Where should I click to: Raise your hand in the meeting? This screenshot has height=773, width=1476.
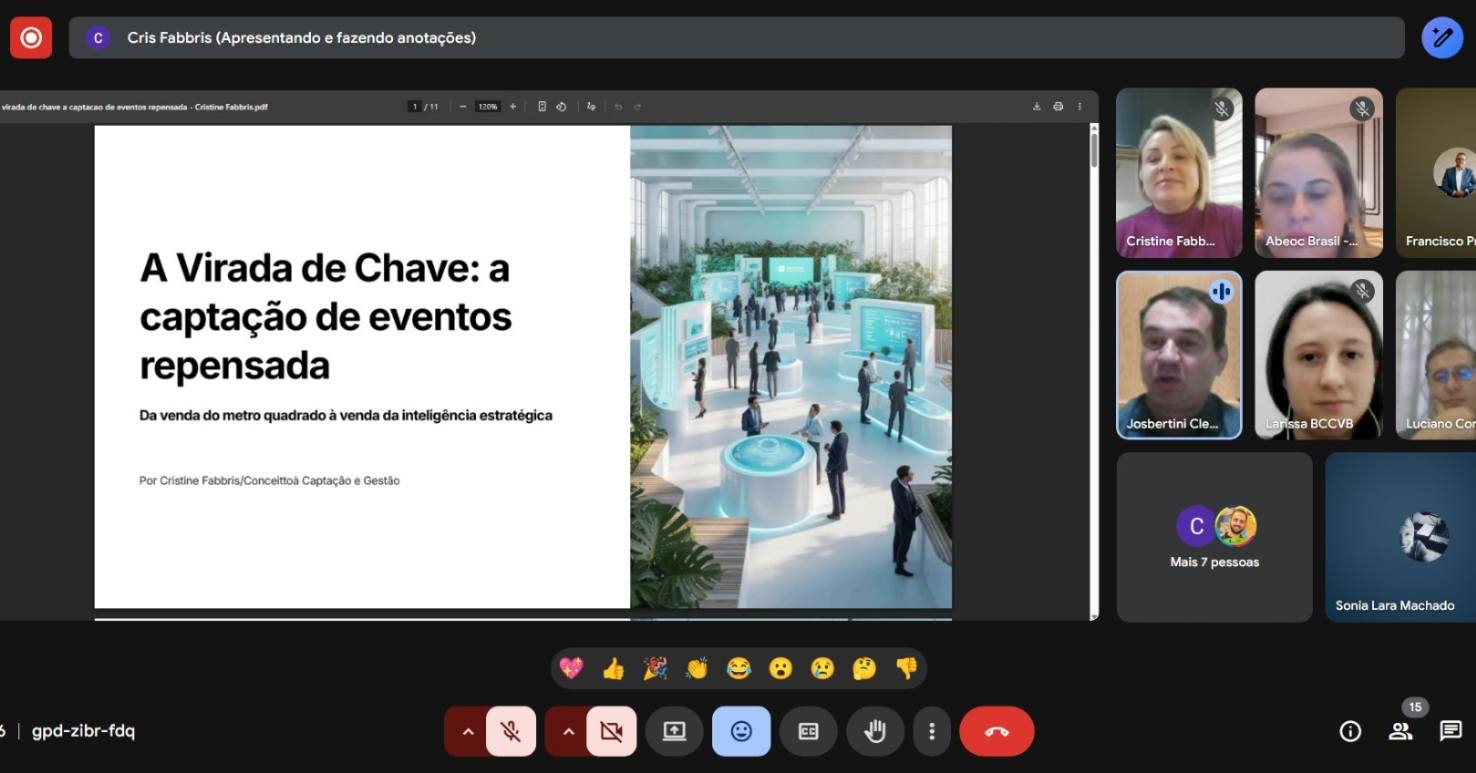pos(875,731)
